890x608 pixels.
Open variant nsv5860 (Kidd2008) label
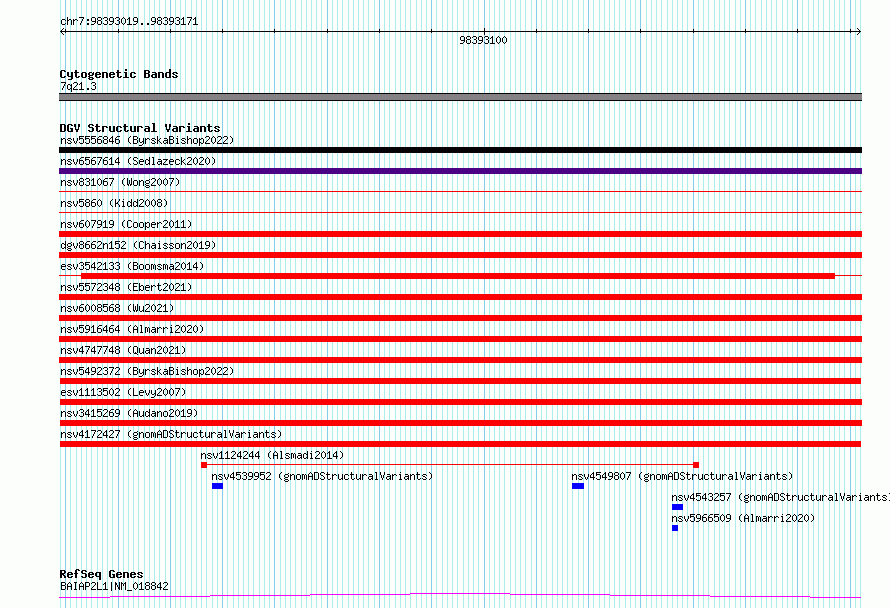point(114,203)
